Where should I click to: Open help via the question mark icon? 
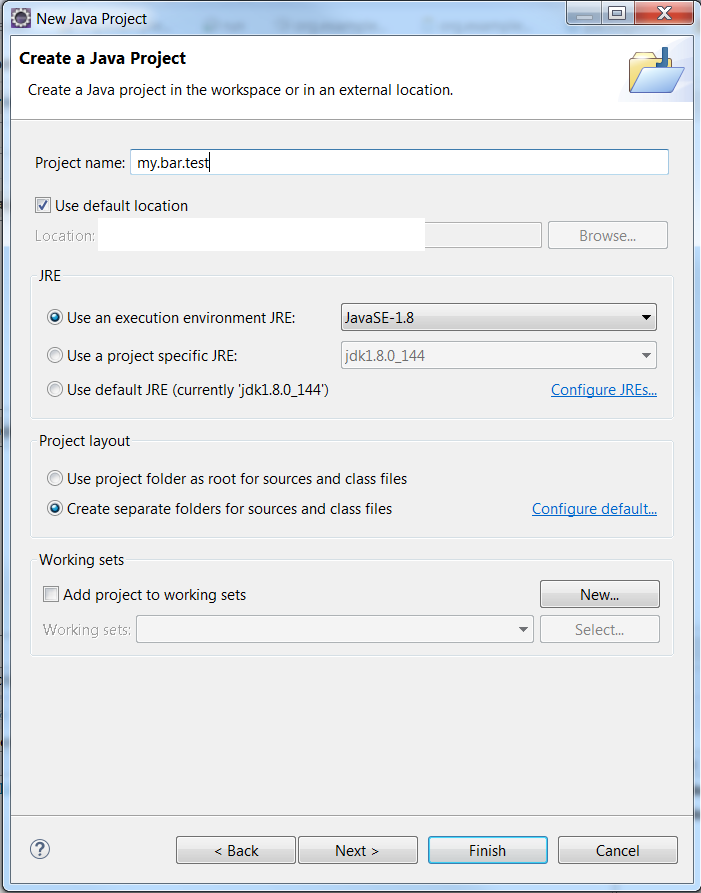coord(39,849)
